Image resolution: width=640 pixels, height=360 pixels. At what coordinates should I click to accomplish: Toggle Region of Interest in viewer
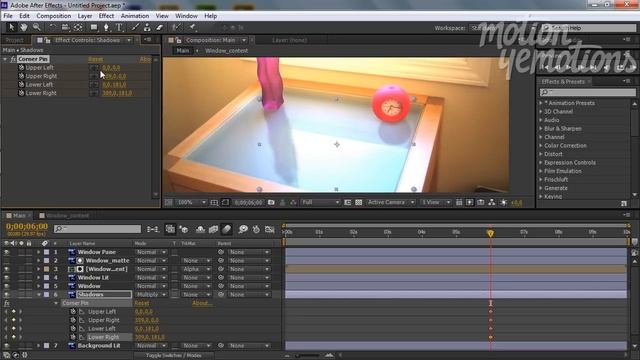point(347,202)
